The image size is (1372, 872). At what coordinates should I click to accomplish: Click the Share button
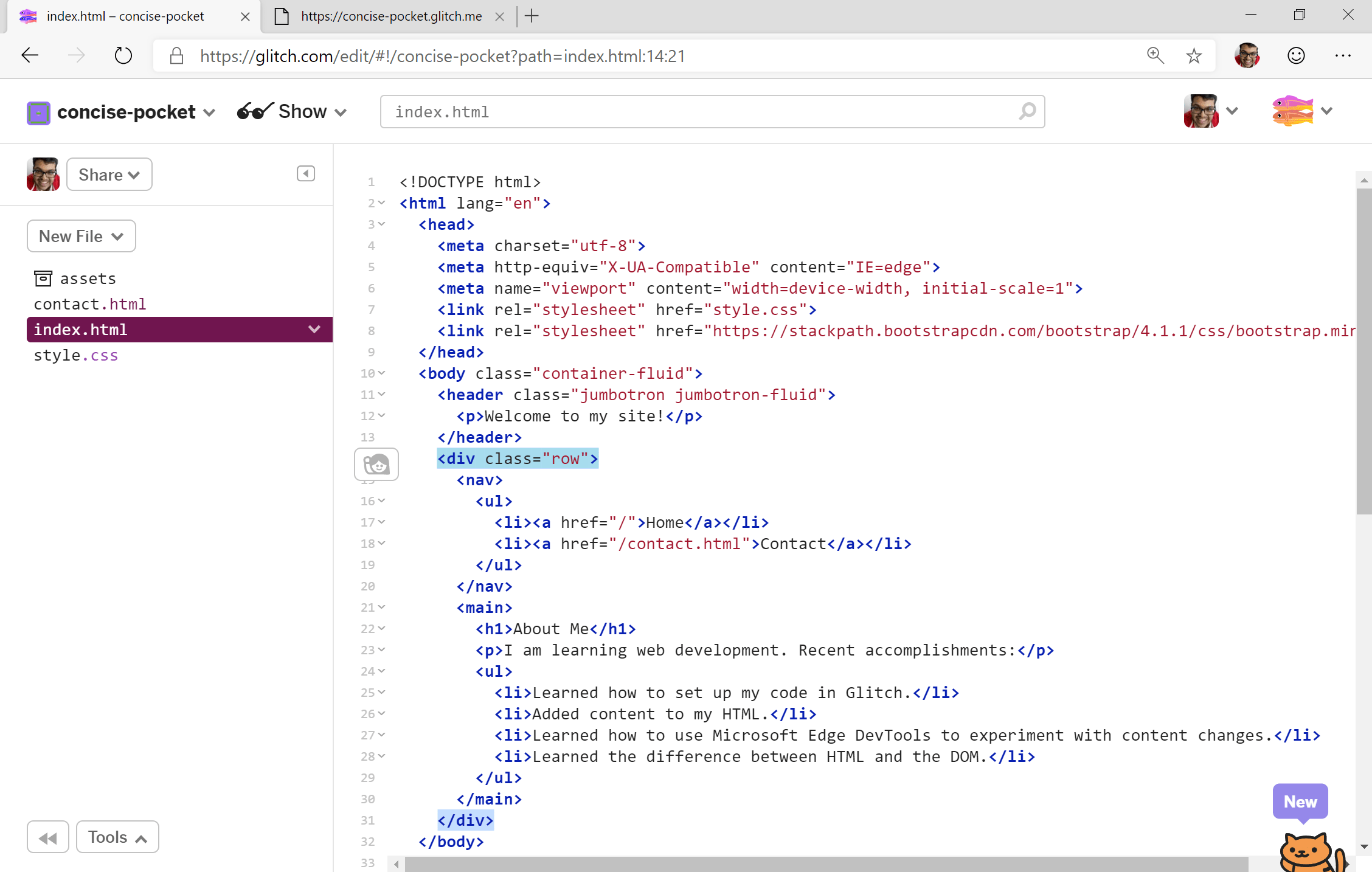tap(109, 175)
